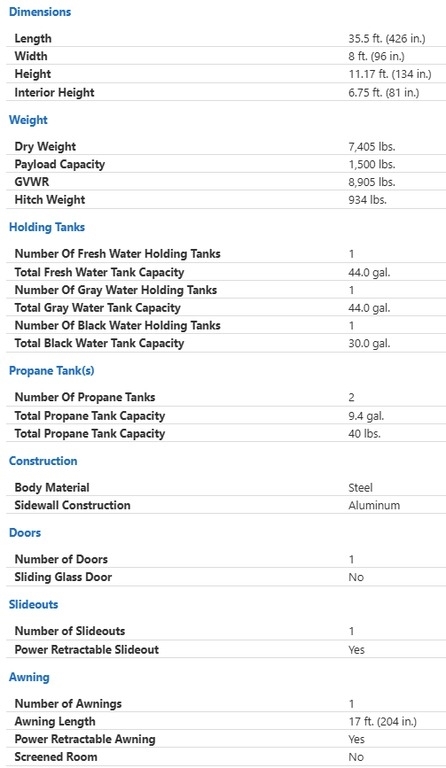Click the GVWR 8,905 lbs. value
Viewport: 446px width, 768px height.
(371, 182)
